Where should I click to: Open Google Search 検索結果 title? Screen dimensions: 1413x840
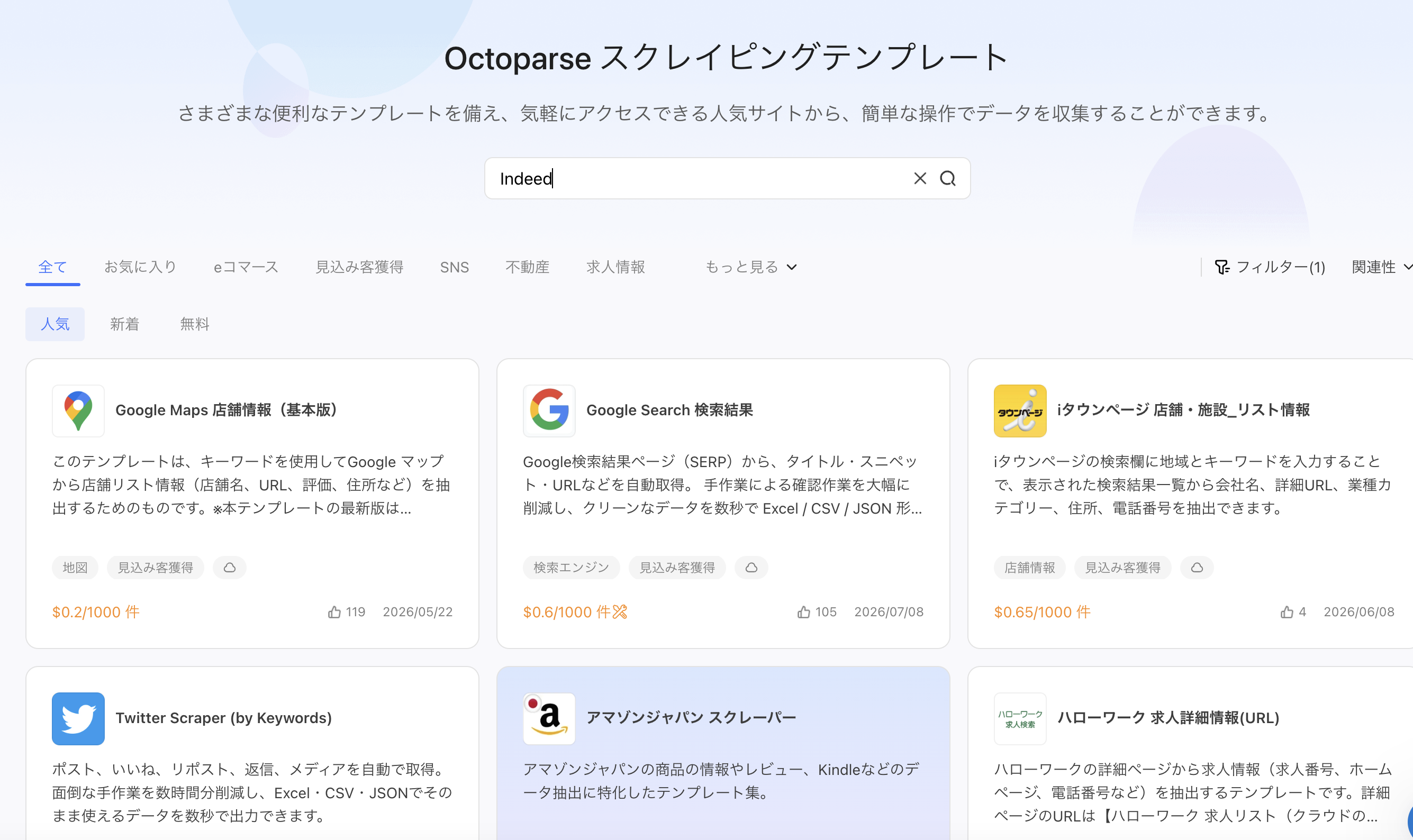tap(669, 410)
